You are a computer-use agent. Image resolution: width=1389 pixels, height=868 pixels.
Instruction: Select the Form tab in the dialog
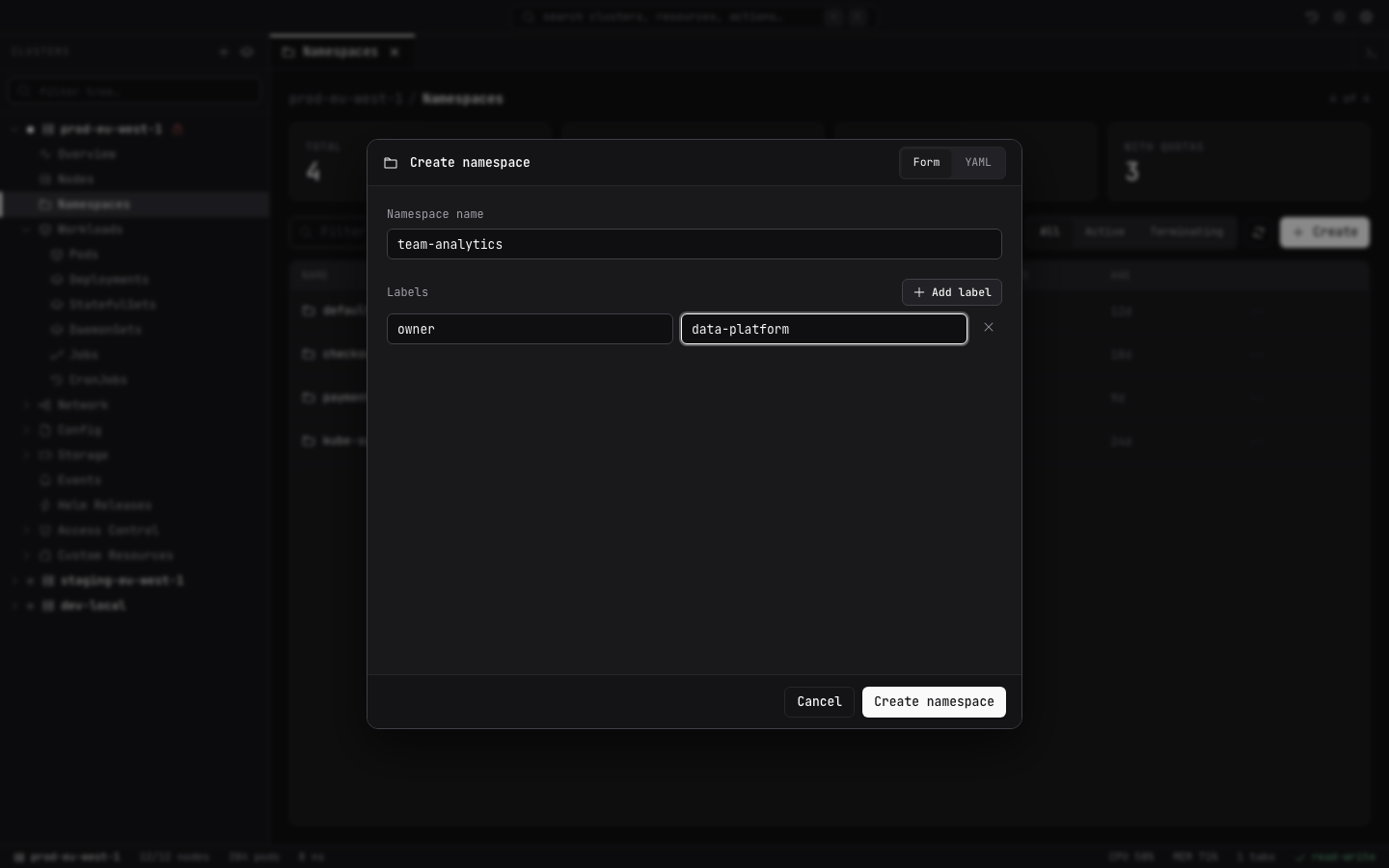[x=926, y=163]
